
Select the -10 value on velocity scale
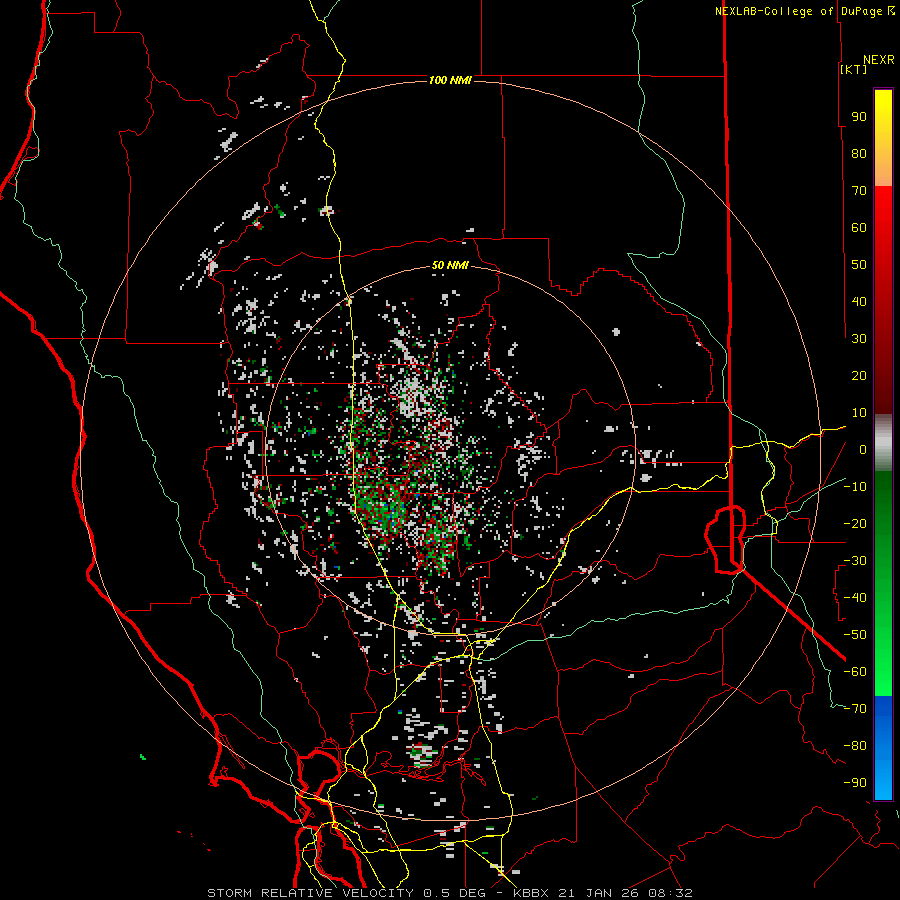click(x=855, y=487)
